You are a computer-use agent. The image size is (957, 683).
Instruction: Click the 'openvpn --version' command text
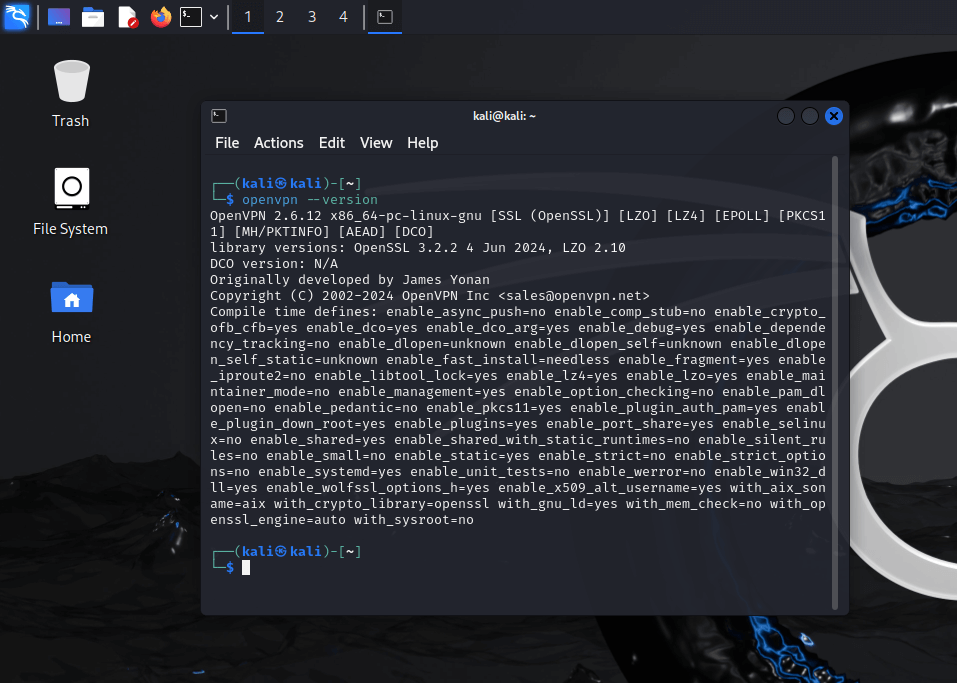tap(309, 200)
